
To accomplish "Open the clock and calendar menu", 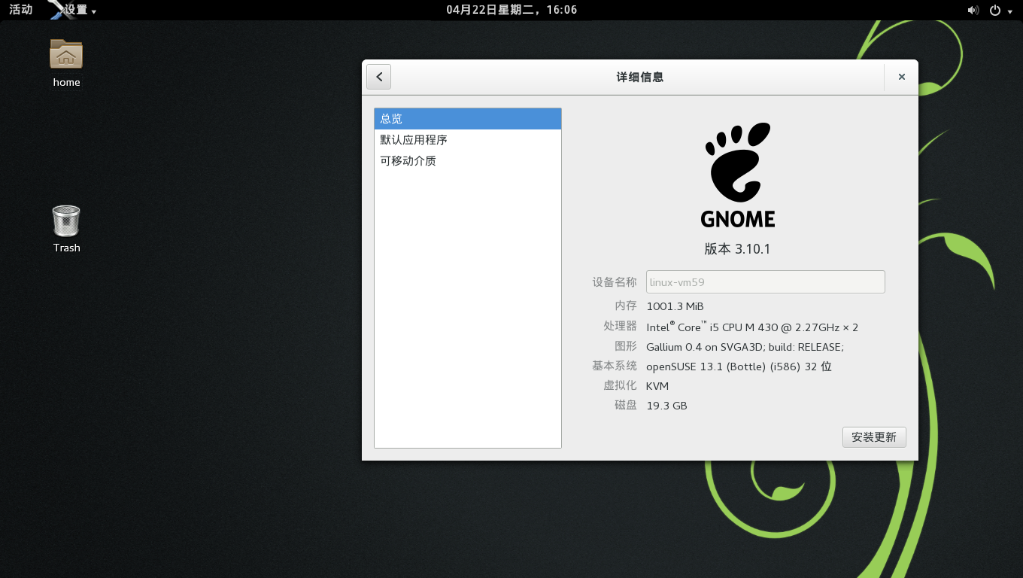I will pos(512,10).
